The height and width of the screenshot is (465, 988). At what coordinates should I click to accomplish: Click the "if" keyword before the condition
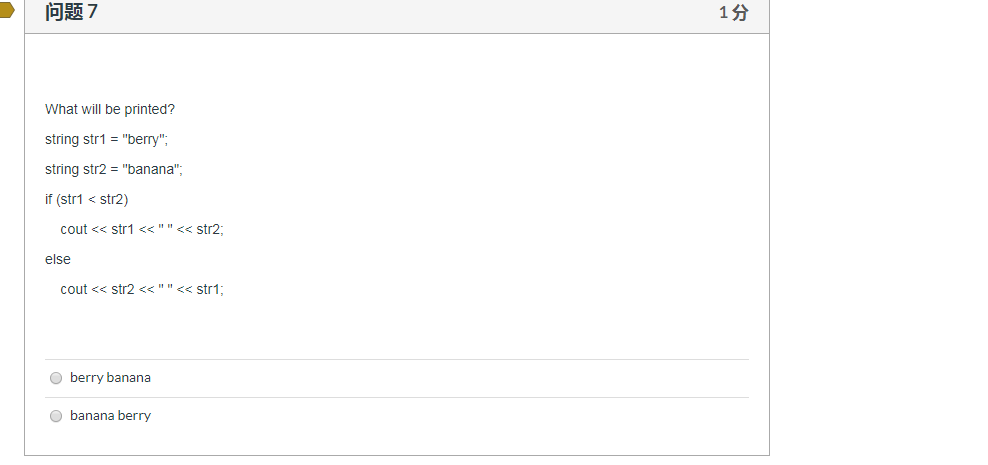click(49, 199)
